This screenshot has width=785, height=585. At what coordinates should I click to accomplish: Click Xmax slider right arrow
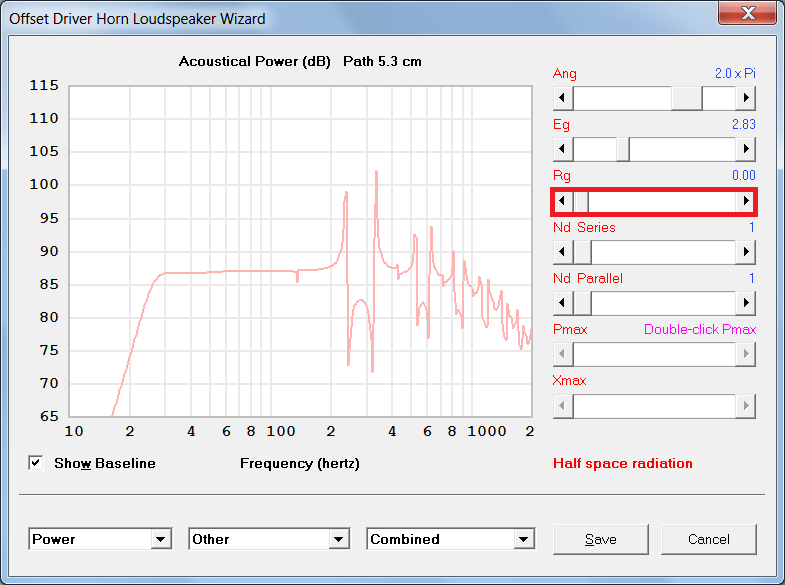click(745, 405)
